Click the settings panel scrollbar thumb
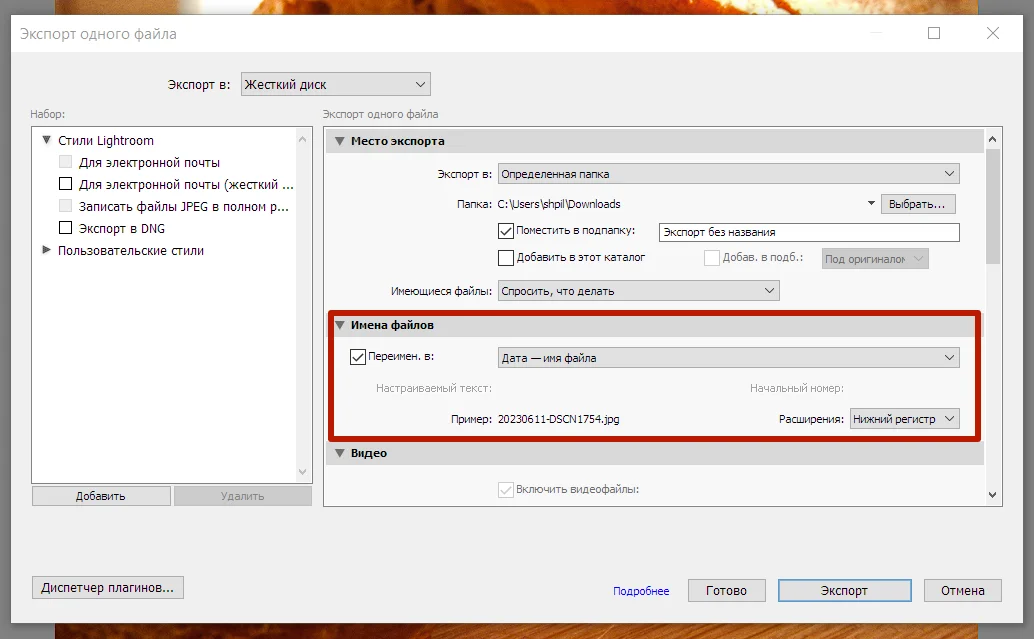The image size is (1034, 639). coord(992,206)
